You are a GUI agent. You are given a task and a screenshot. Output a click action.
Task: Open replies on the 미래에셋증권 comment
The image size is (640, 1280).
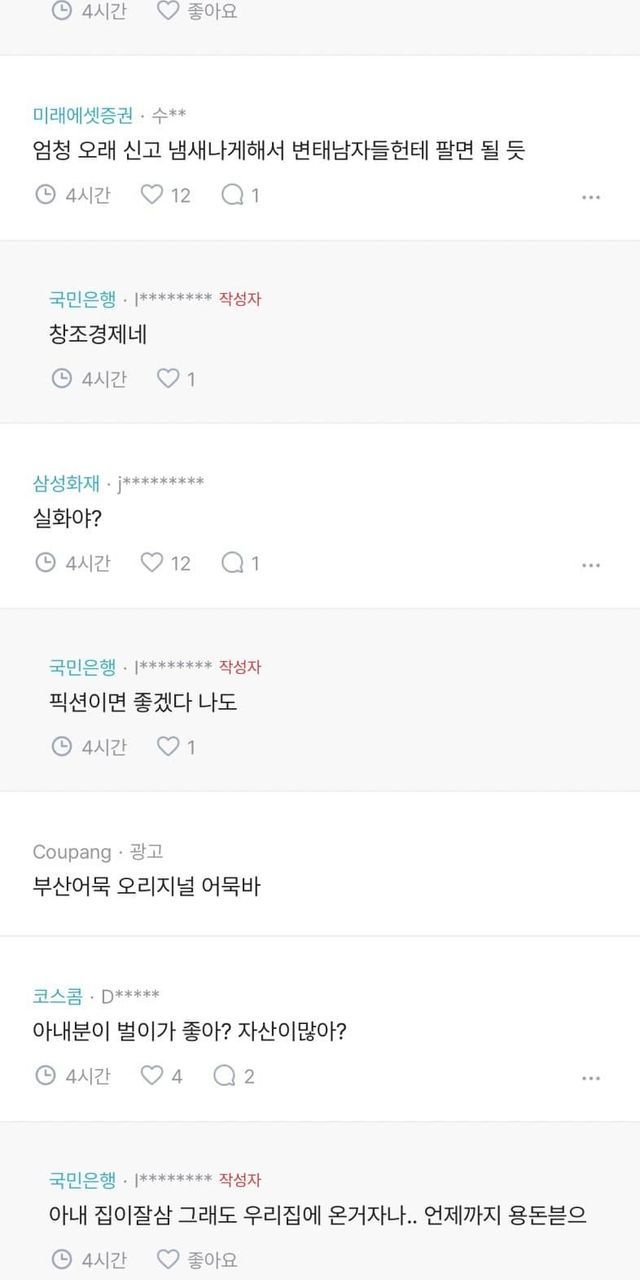click(x=233, y=195)
